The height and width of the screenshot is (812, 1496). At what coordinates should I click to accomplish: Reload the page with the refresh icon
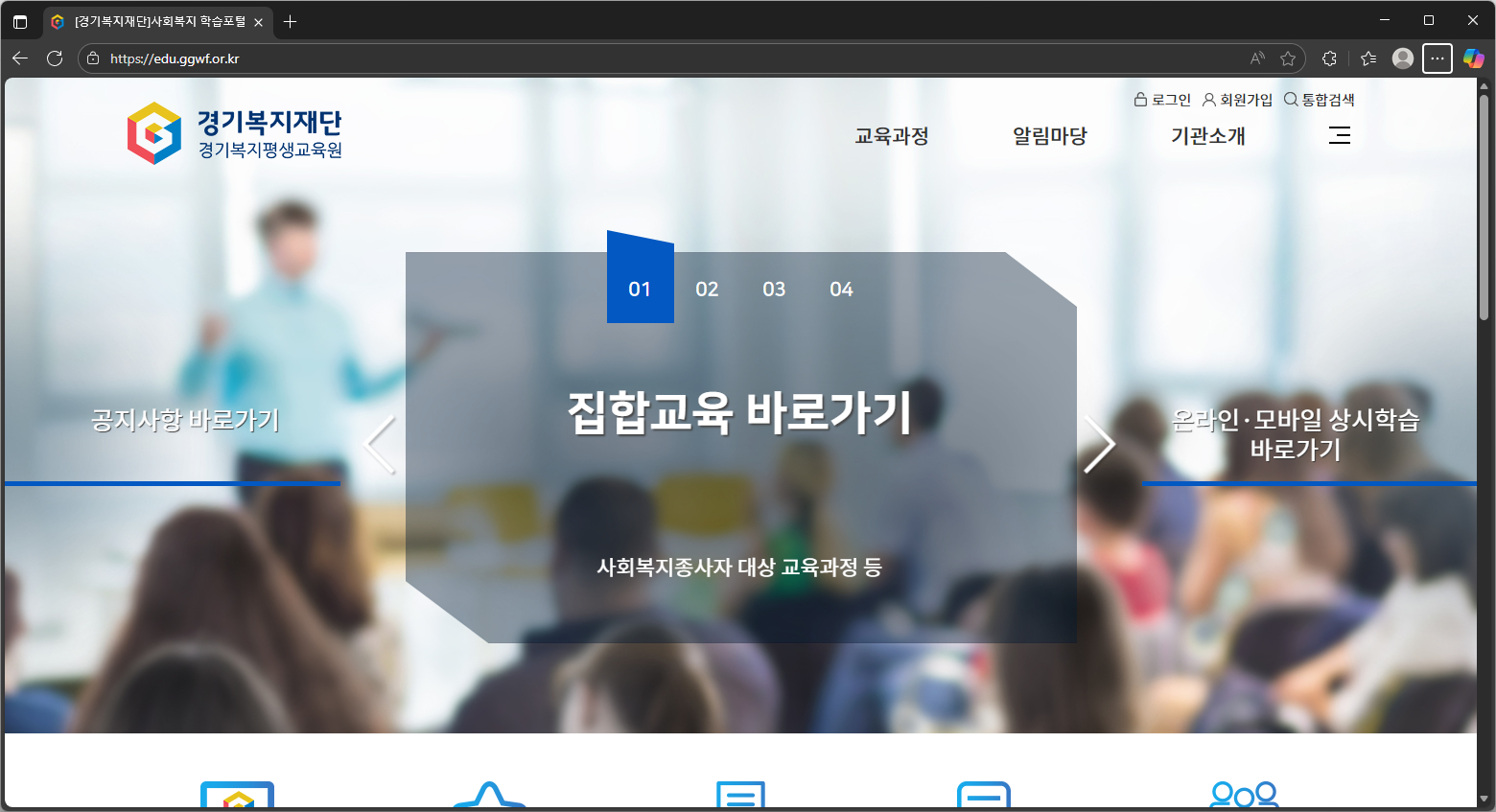click(55, 58)
